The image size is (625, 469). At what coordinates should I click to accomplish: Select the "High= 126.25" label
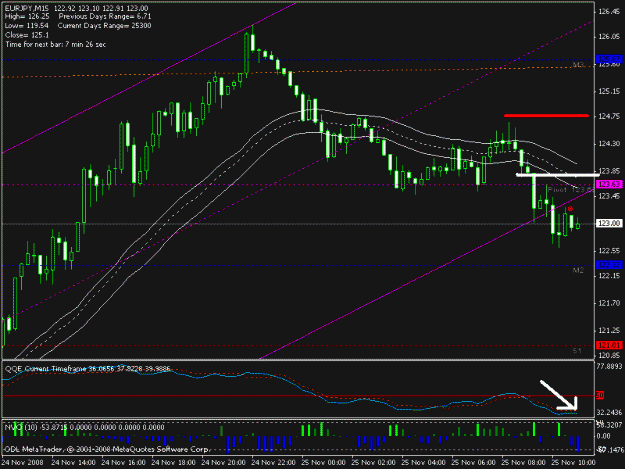[28, 17]
